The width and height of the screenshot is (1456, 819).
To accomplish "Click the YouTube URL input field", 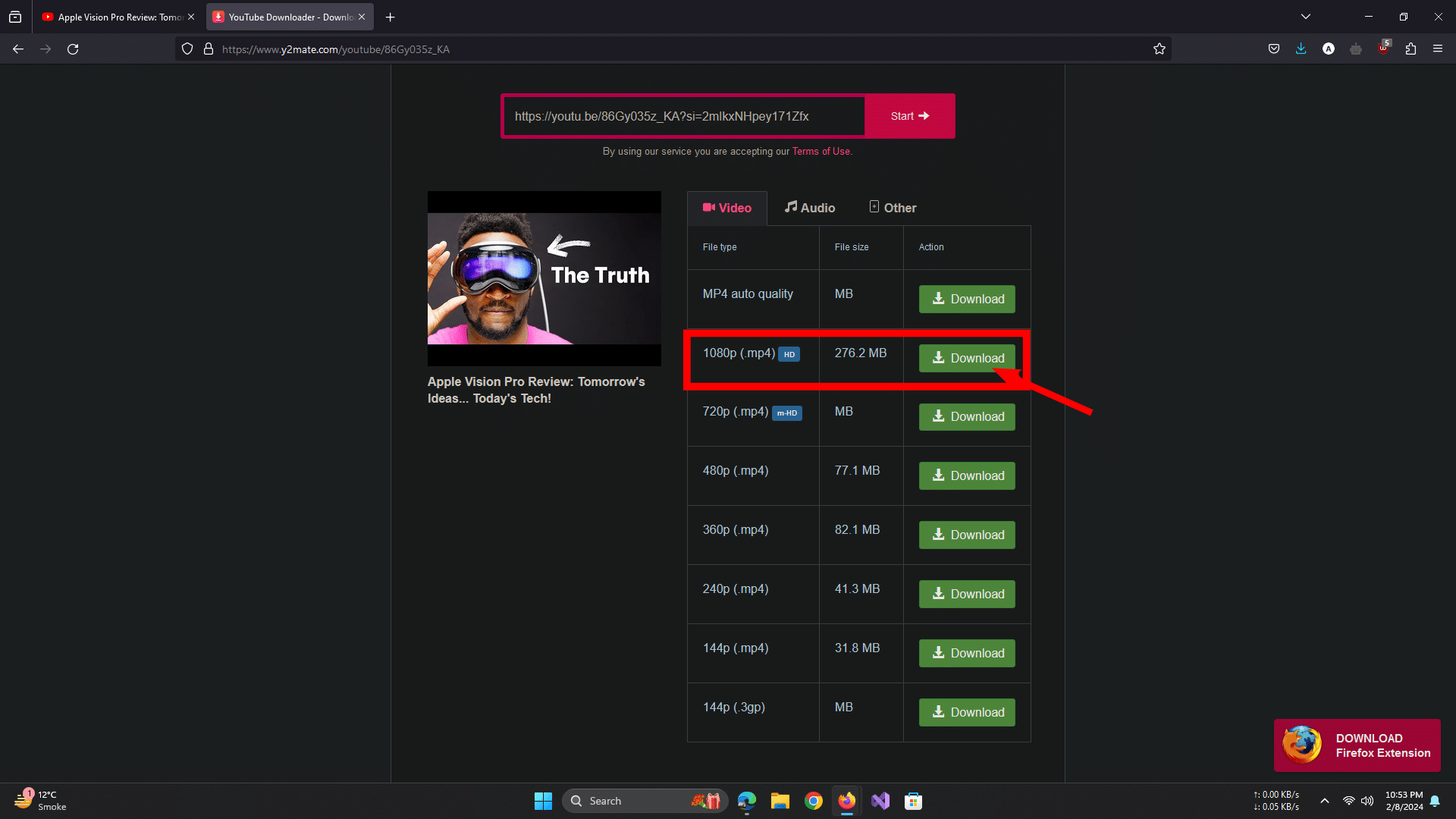I will click(x=682, y=116).
